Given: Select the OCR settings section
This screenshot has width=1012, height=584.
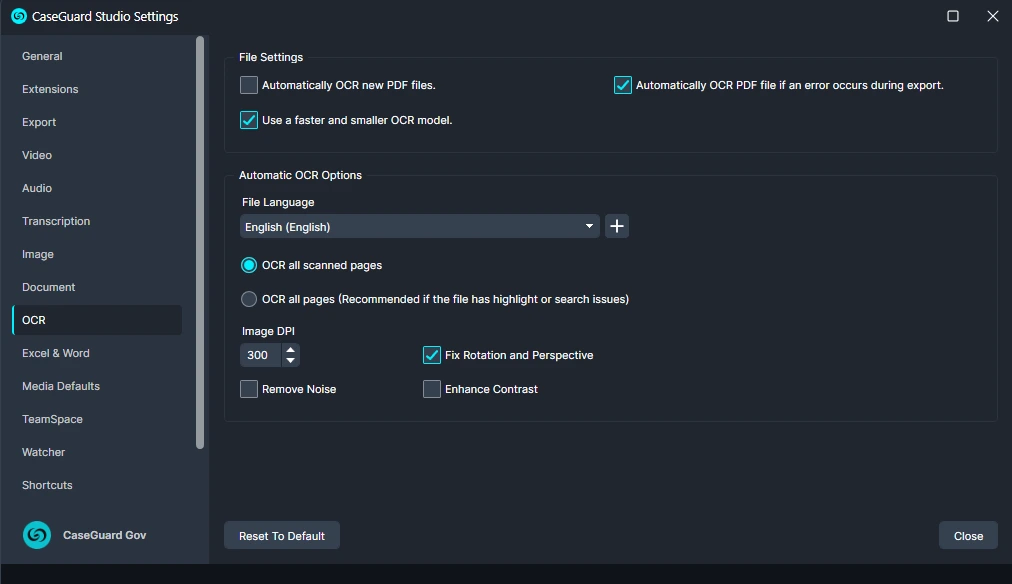Looking at the screenshot, I should pyautogui.click(x=97, y=320).
